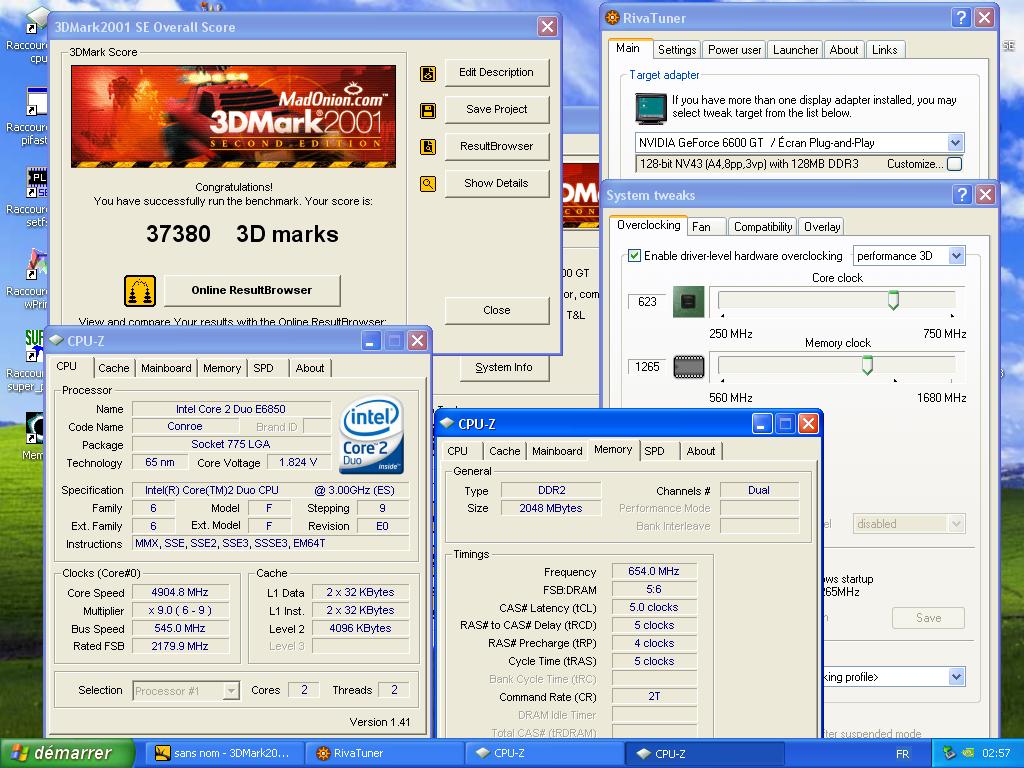The height and width of the screenshot is (768, 1024).
Task: Open the overclocking profile dropdown
Action: coord(957,677)
